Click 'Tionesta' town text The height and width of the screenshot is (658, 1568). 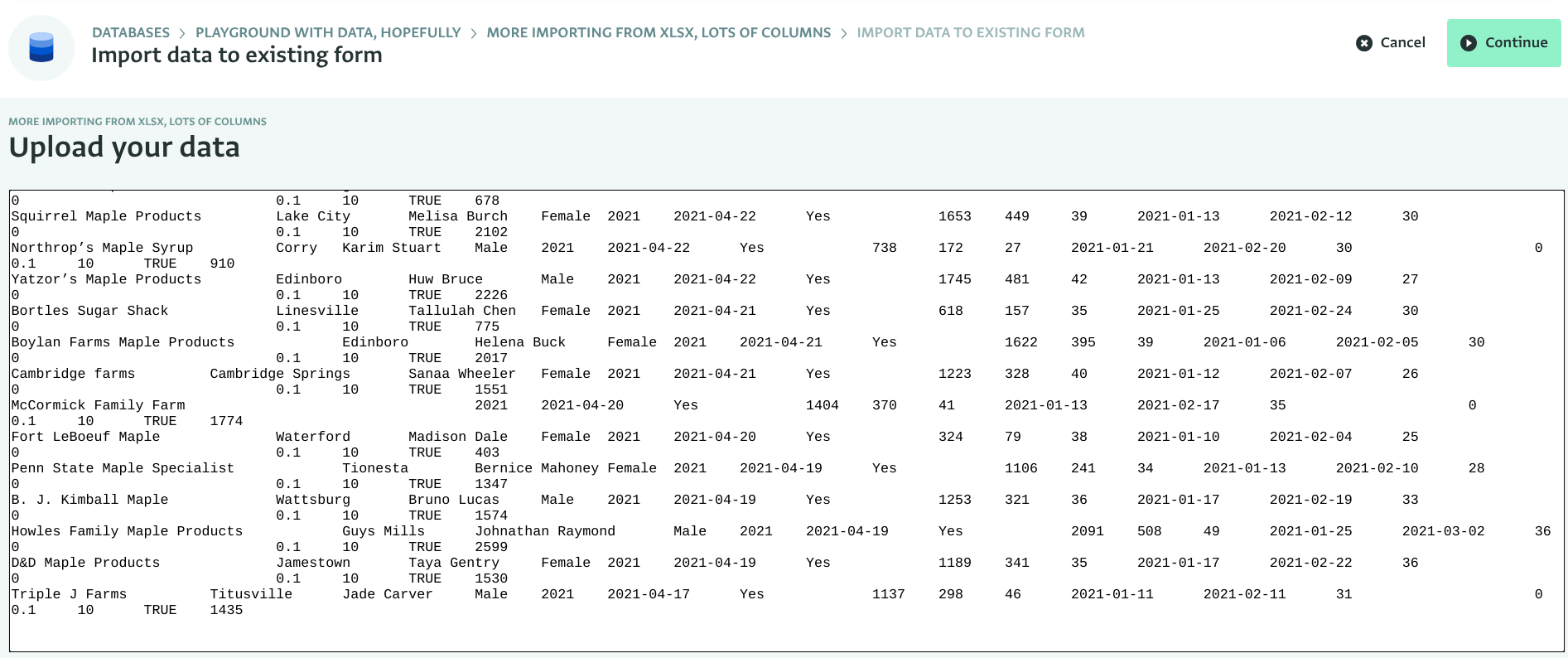click(x=375, y=468)
